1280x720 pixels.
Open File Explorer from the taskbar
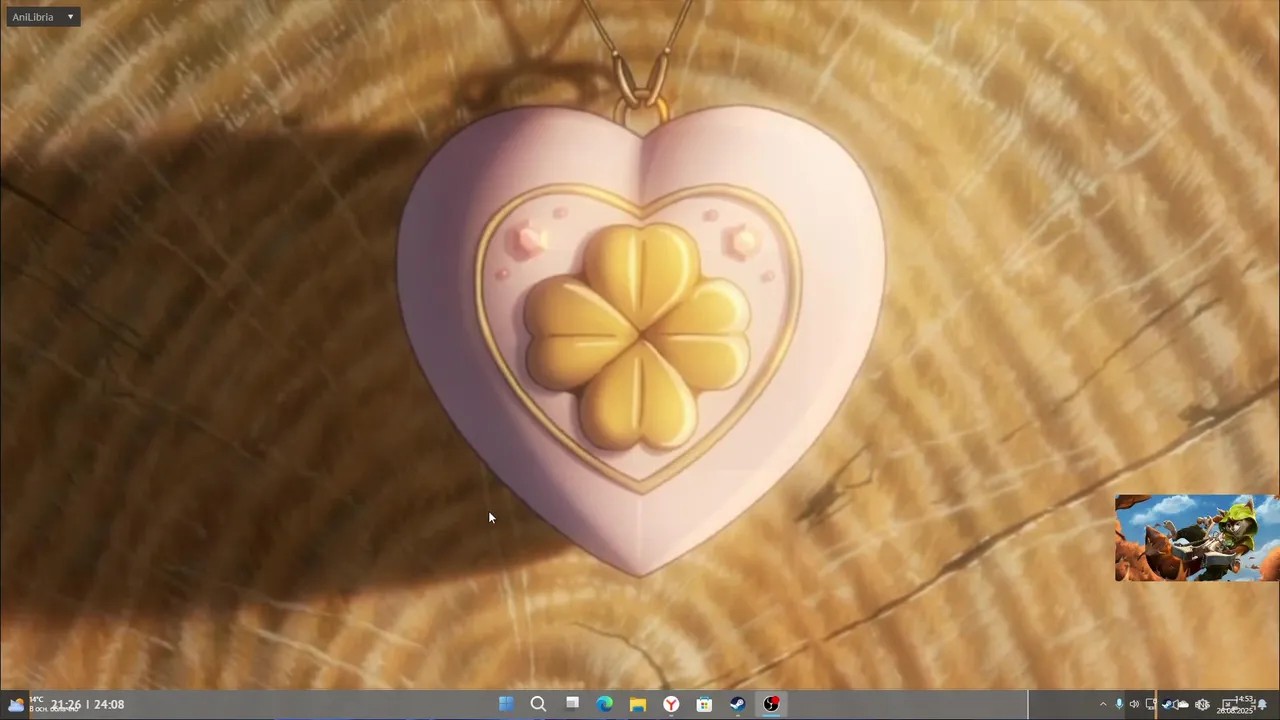[638, 704]
